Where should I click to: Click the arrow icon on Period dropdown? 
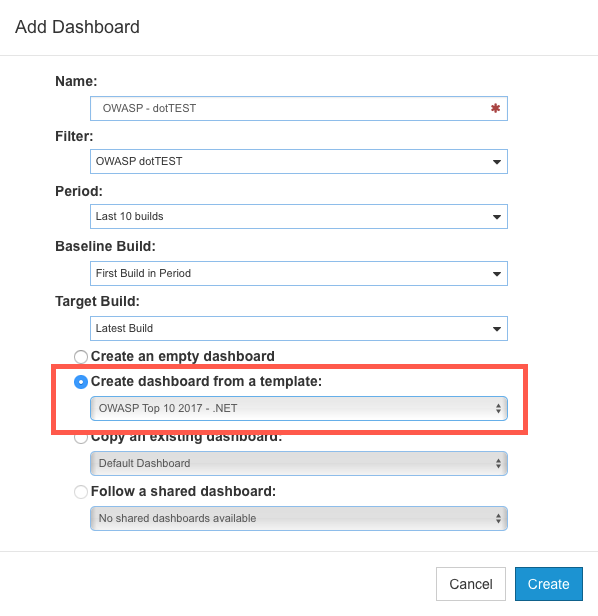click(x=497, y=217)
